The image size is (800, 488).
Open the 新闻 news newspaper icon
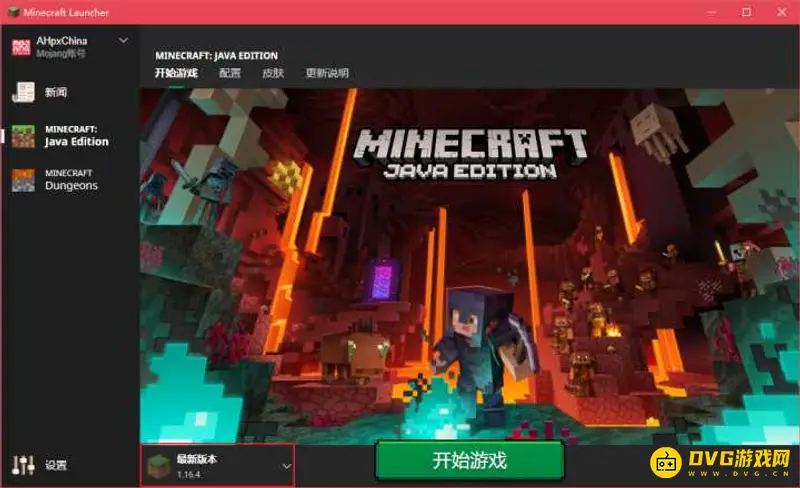tap(22, 92)
